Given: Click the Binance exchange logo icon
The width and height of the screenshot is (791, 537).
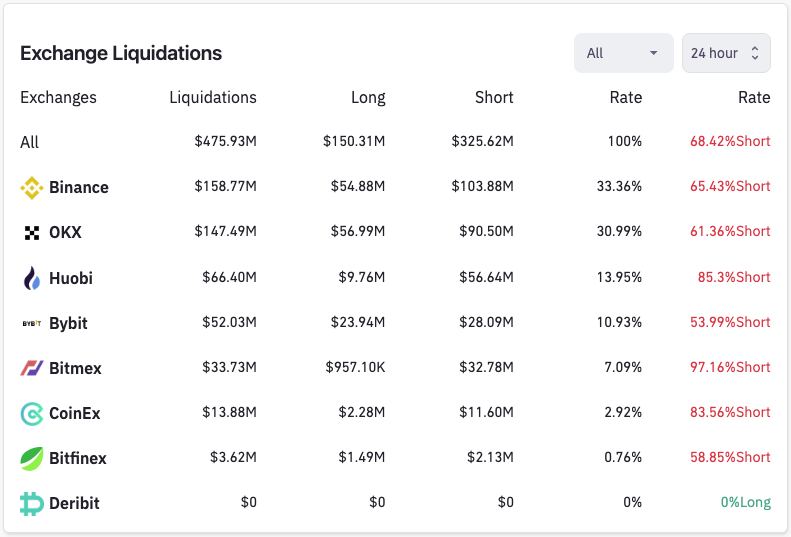Looking at the screenshot, I should click(32, 187).
